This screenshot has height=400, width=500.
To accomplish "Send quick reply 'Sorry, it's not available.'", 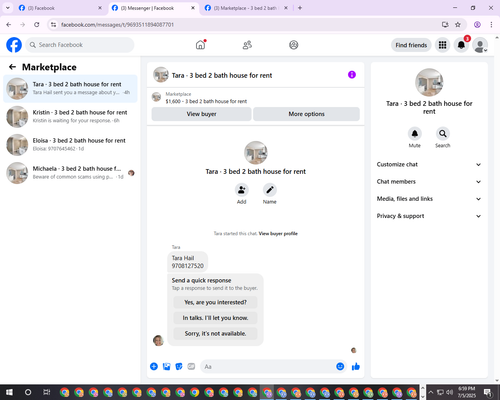I will (x=215, y=333).
